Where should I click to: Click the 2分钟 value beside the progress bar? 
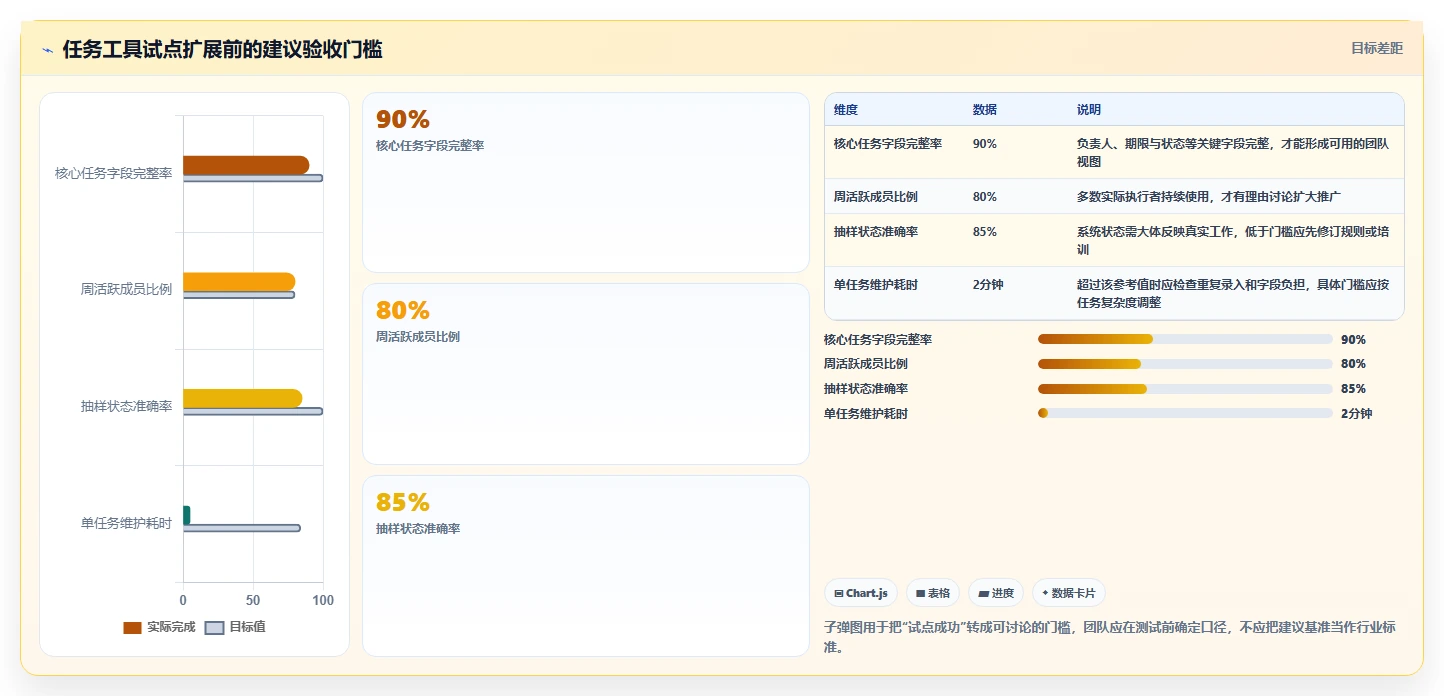[1357, 414]
